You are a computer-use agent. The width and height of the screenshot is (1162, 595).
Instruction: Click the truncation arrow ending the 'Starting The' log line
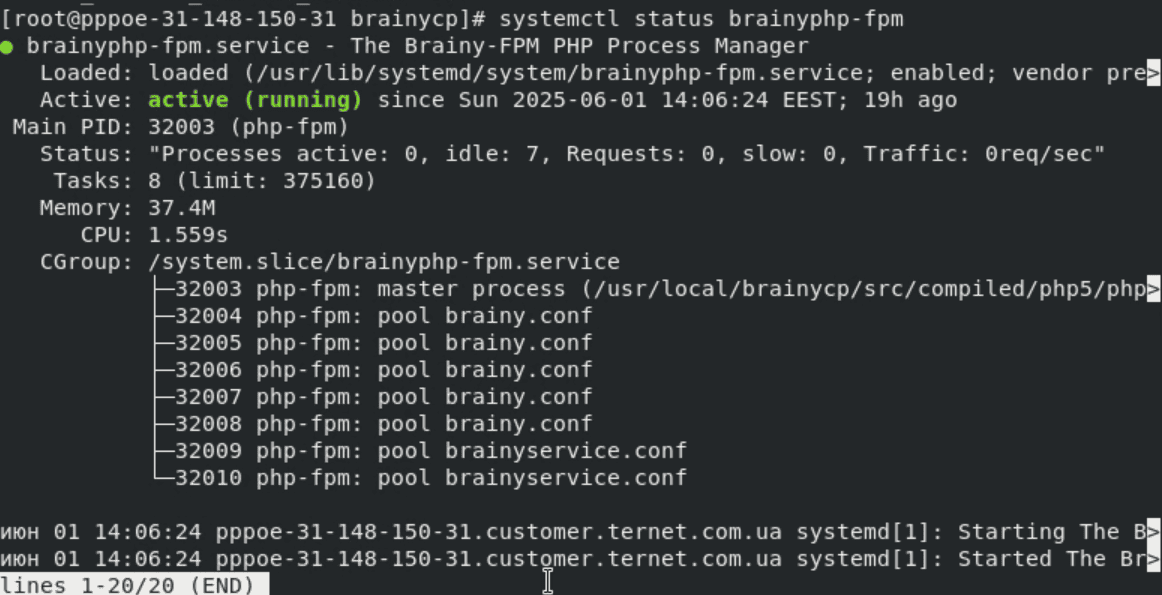1153,532
